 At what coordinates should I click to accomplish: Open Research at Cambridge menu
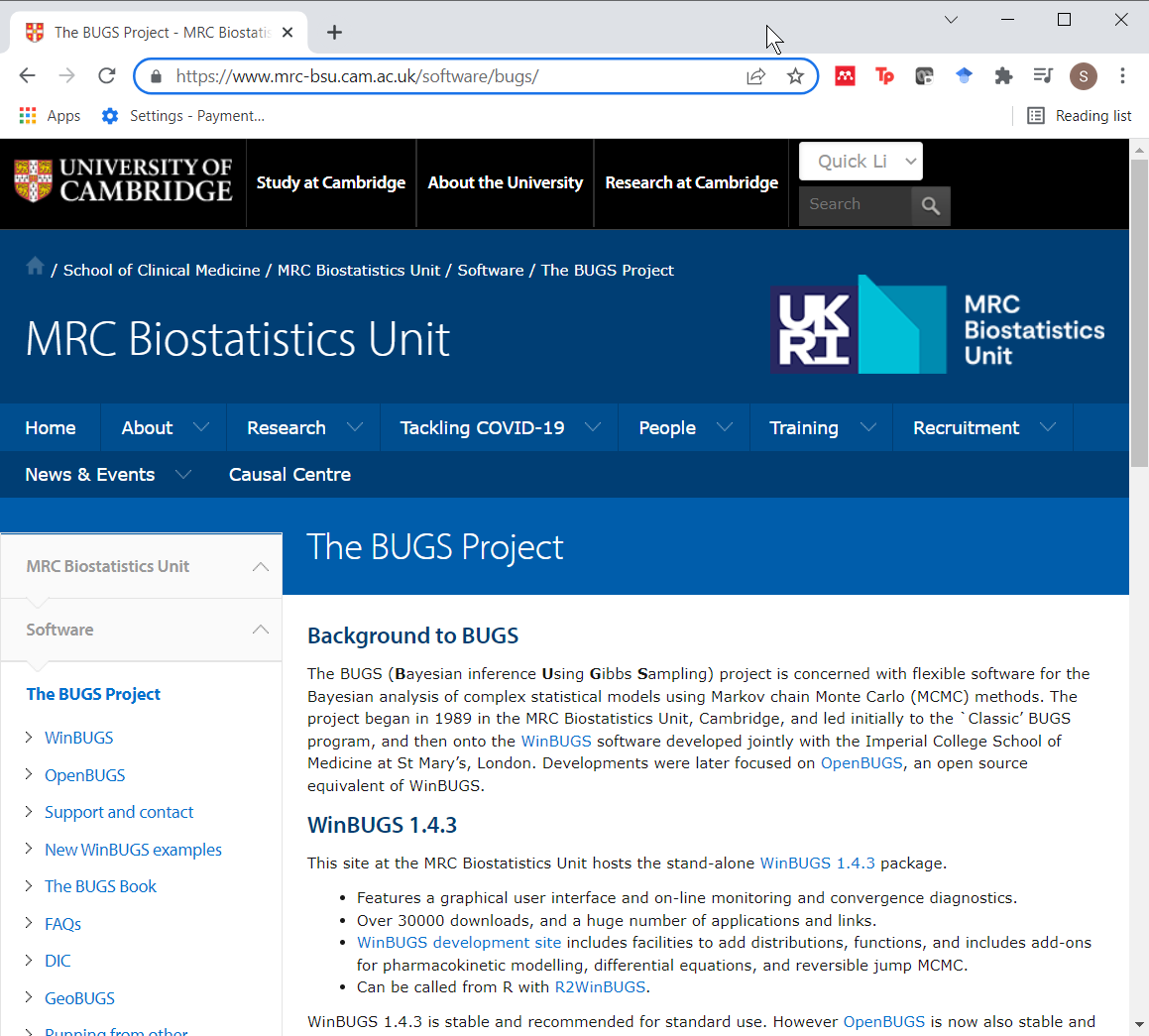[x=691, y=183]
